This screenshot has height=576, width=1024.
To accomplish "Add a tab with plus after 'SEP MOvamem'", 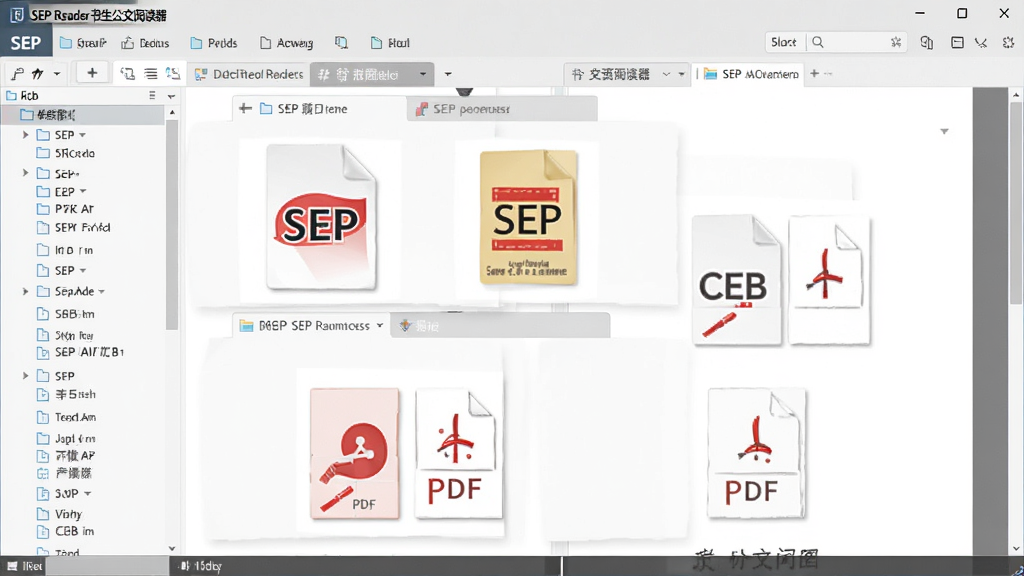I will point(814,74).
